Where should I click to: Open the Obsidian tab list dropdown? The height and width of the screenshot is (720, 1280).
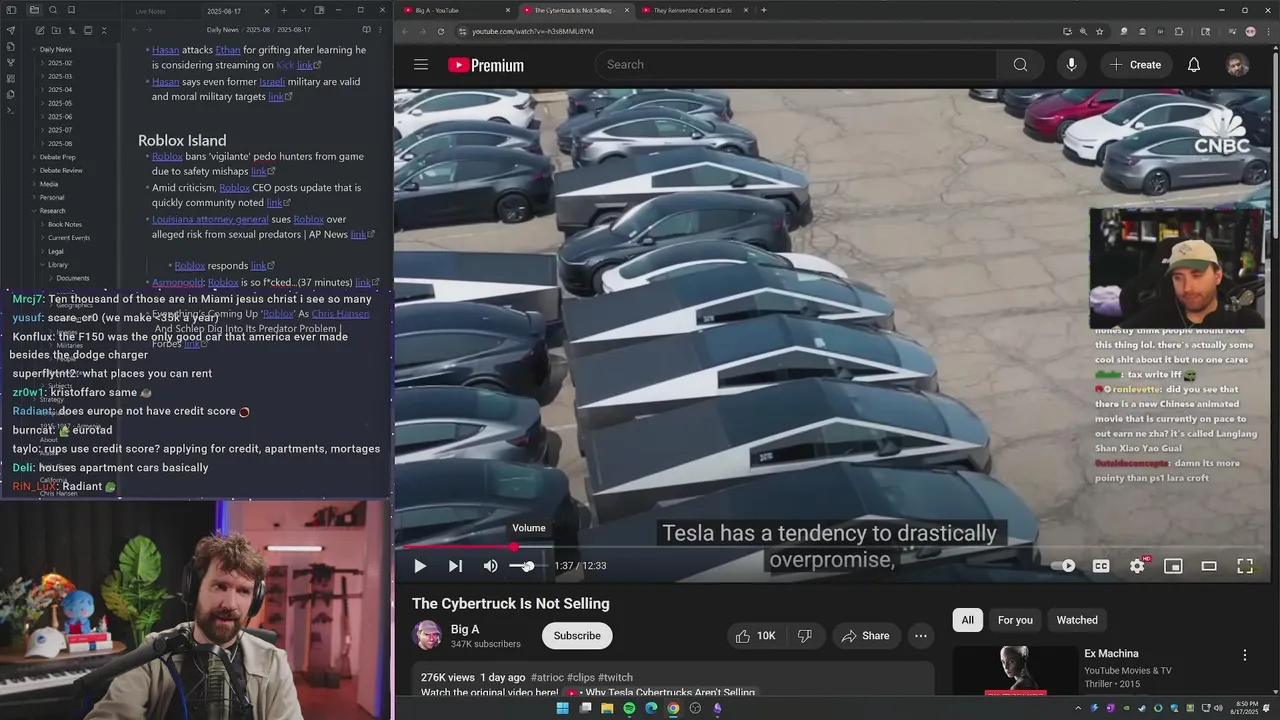coord(303,10)
